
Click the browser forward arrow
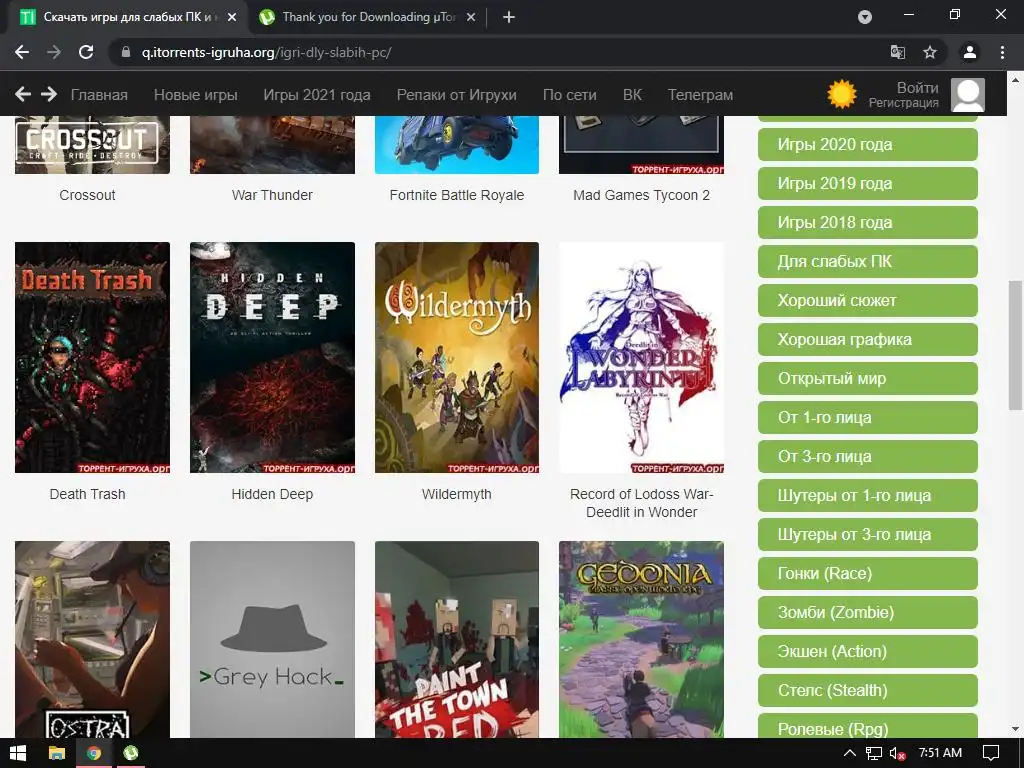(x=54, y=52)
